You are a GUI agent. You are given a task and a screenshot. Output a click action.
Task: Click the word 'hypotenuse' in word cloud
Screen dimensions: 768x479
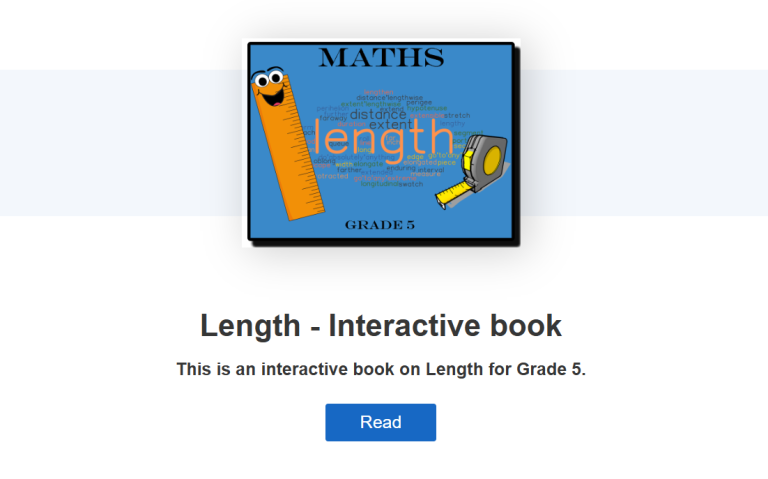coord(427,108)
